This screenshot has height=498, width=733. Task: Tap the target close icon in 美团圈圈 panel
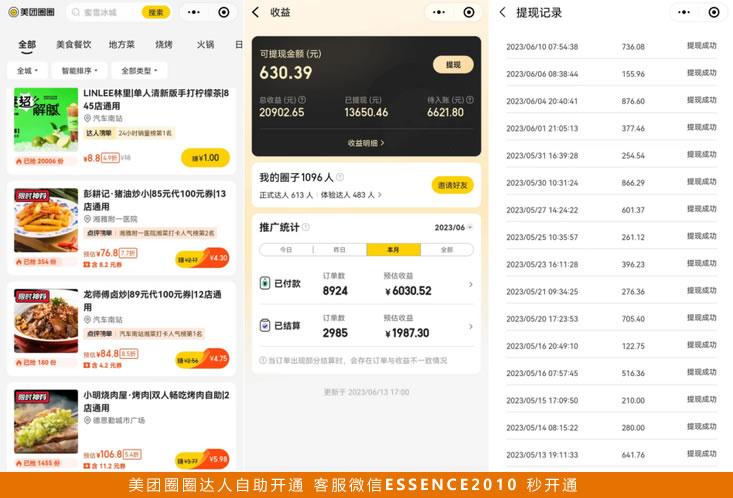pyautogui.click(x=224, y=12)
